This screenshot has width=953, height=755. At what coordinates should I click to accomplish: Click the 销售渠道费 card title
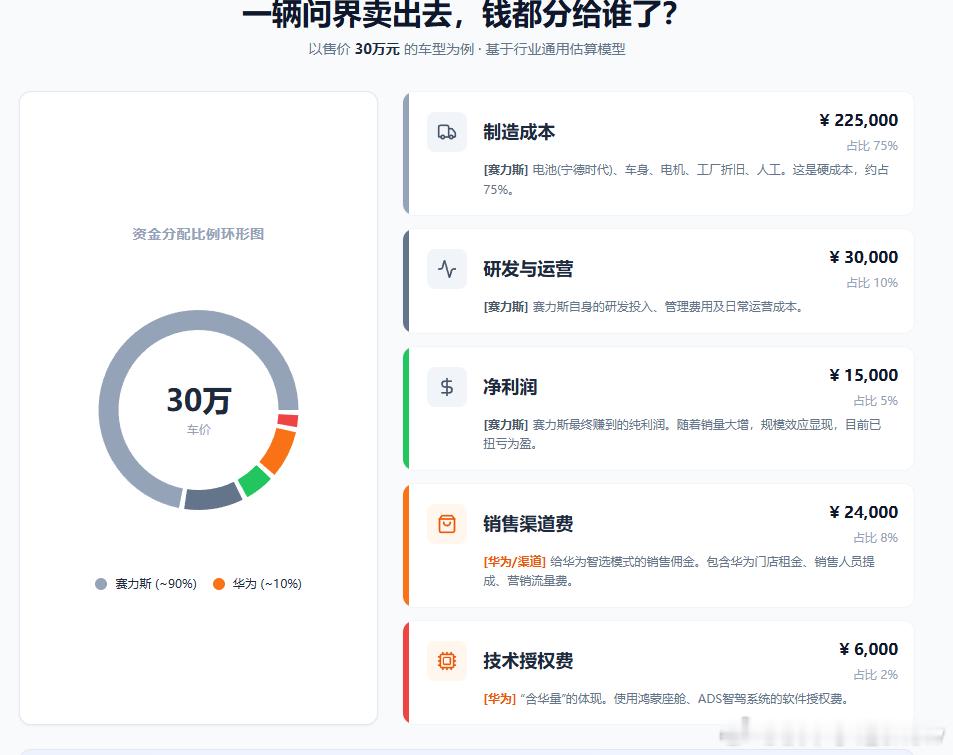528,523
